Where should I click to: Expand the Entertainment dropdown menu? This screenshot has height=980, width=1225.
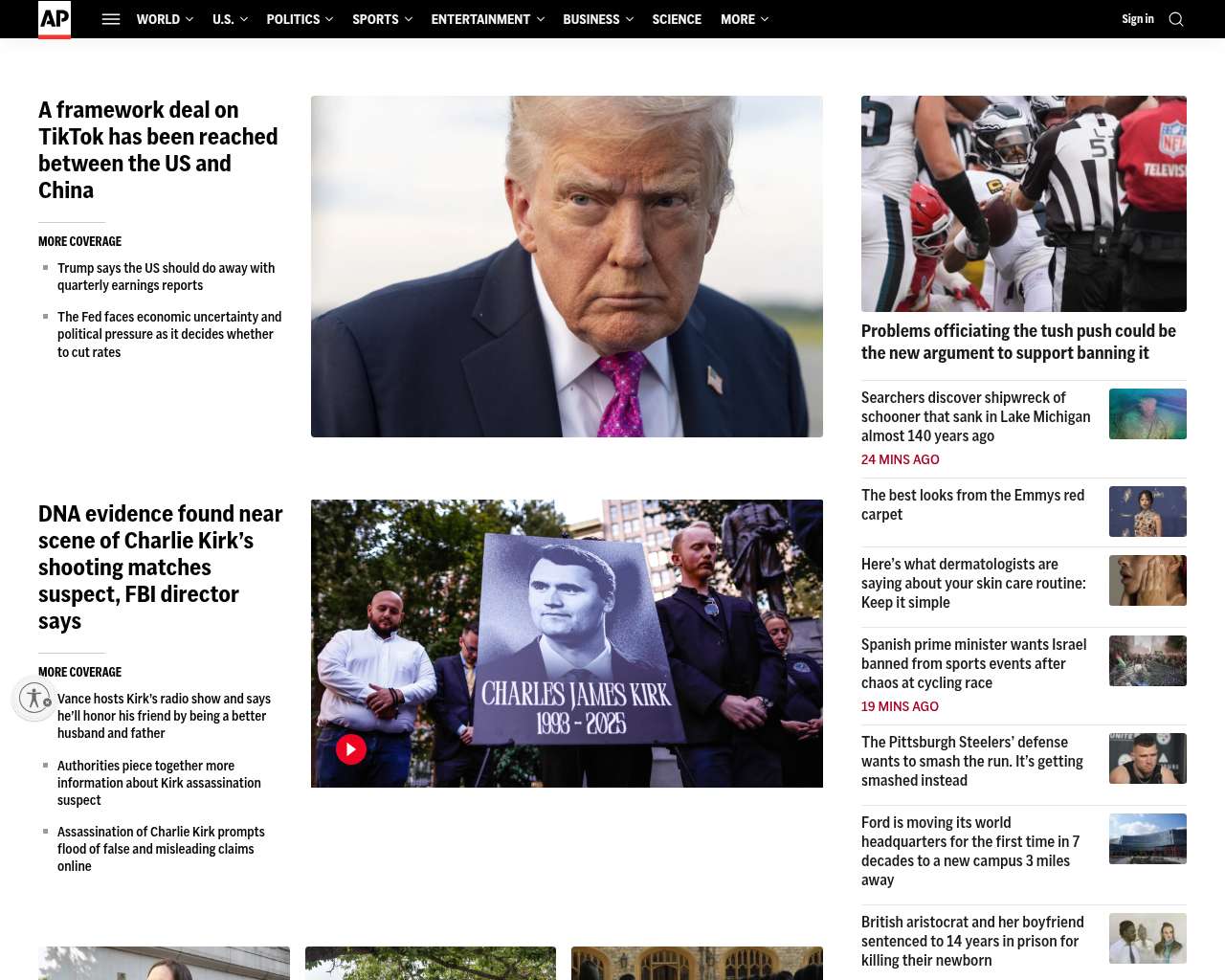(x=487, y=19)
